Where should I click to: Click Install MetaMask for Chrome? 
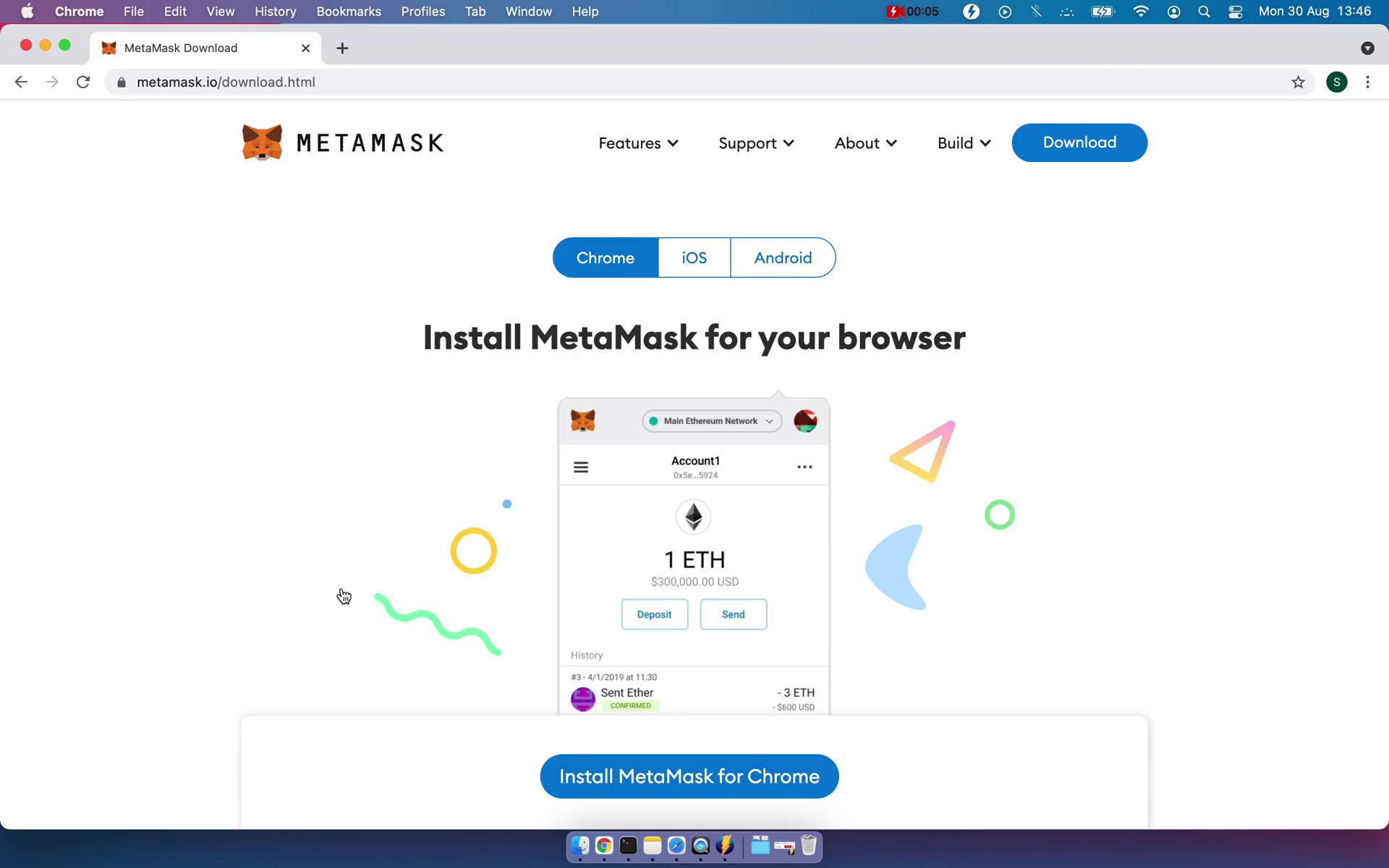[x=689, y=776]
